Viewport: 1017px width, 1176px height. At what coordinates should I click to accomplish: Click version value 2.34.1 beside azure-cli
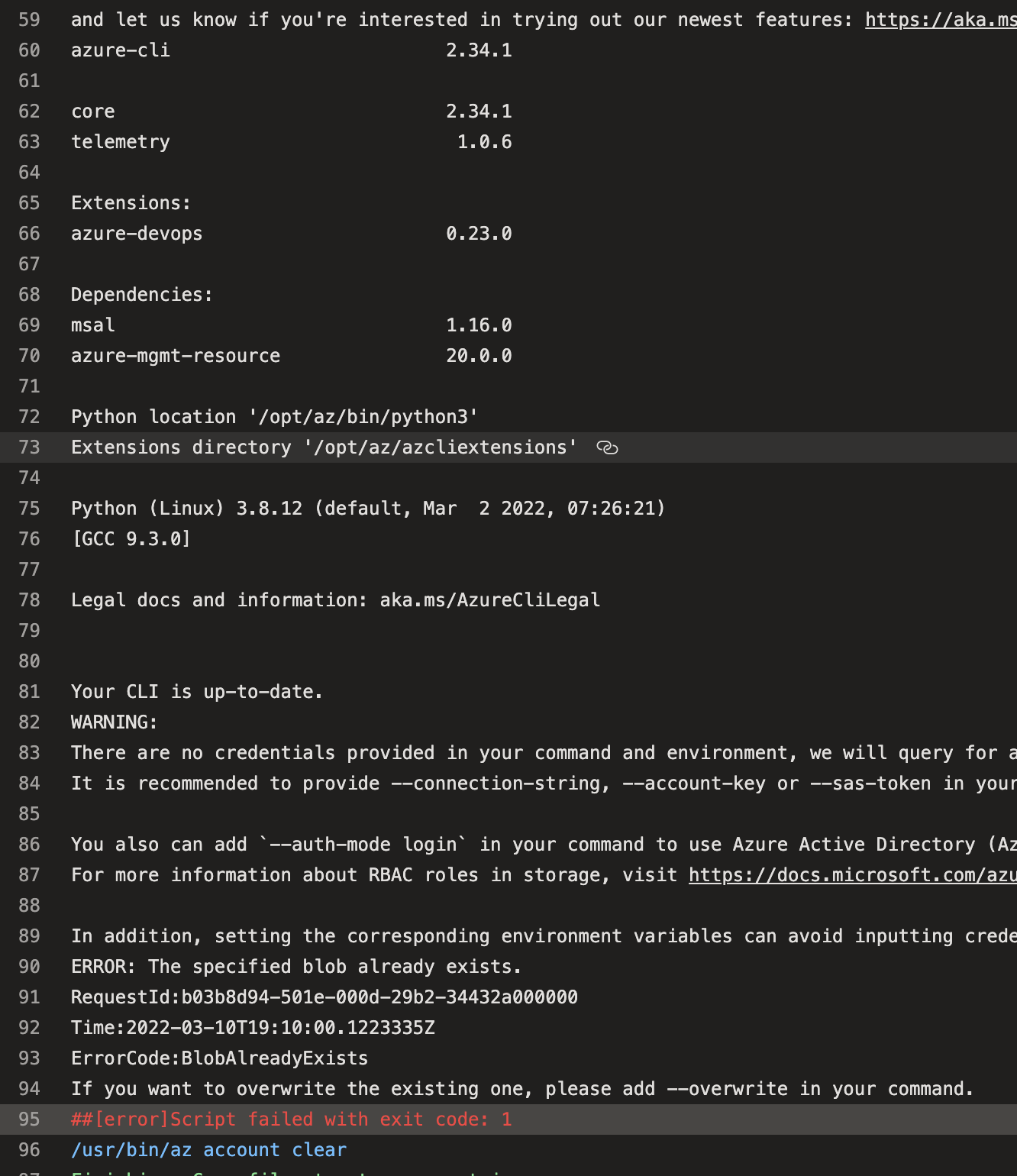479,50
